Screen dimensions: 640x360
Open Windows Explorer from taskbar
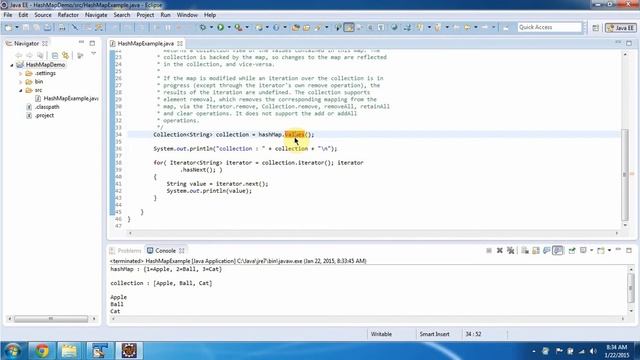point(69,351)
